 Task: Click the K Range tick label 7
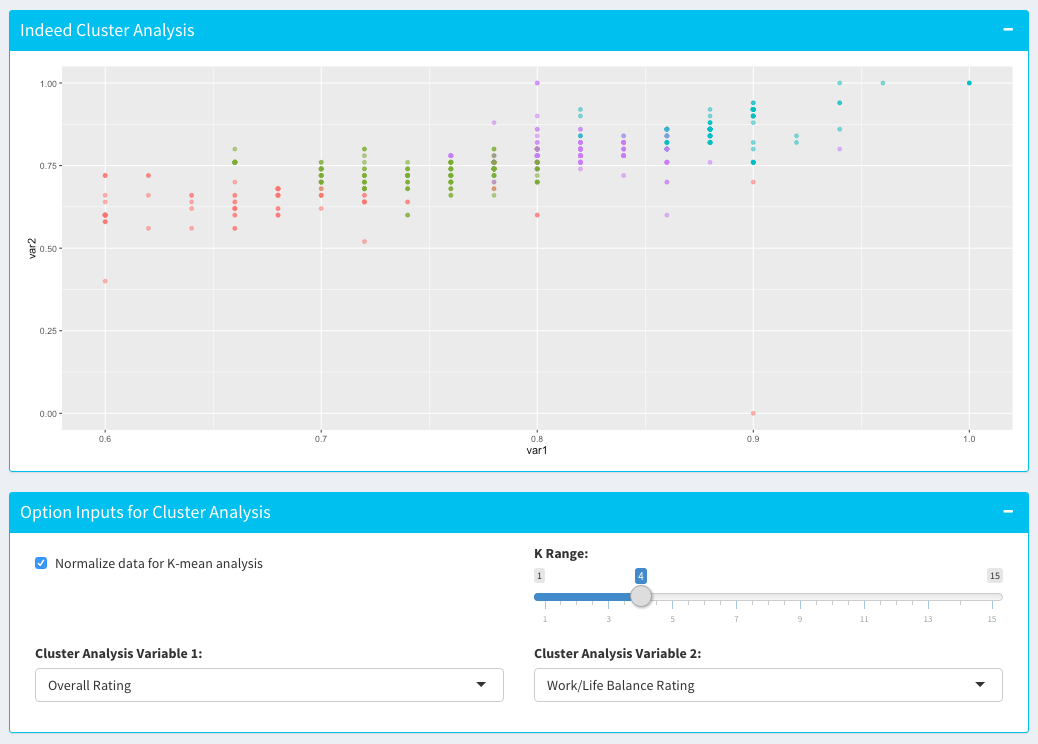click(x=736, y=619)
